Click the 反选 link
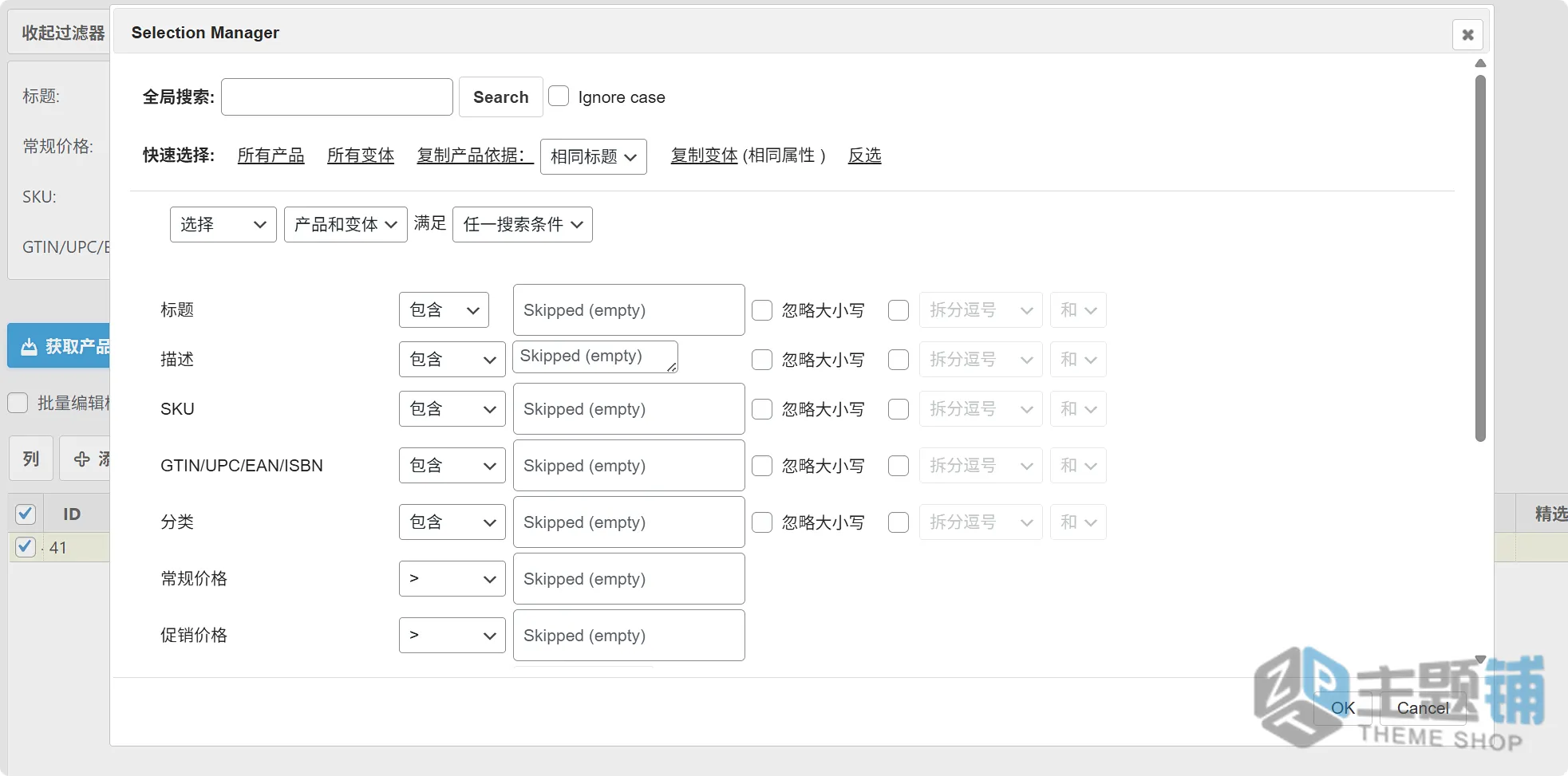This screenshot has height=776, width=1568. 864,156
